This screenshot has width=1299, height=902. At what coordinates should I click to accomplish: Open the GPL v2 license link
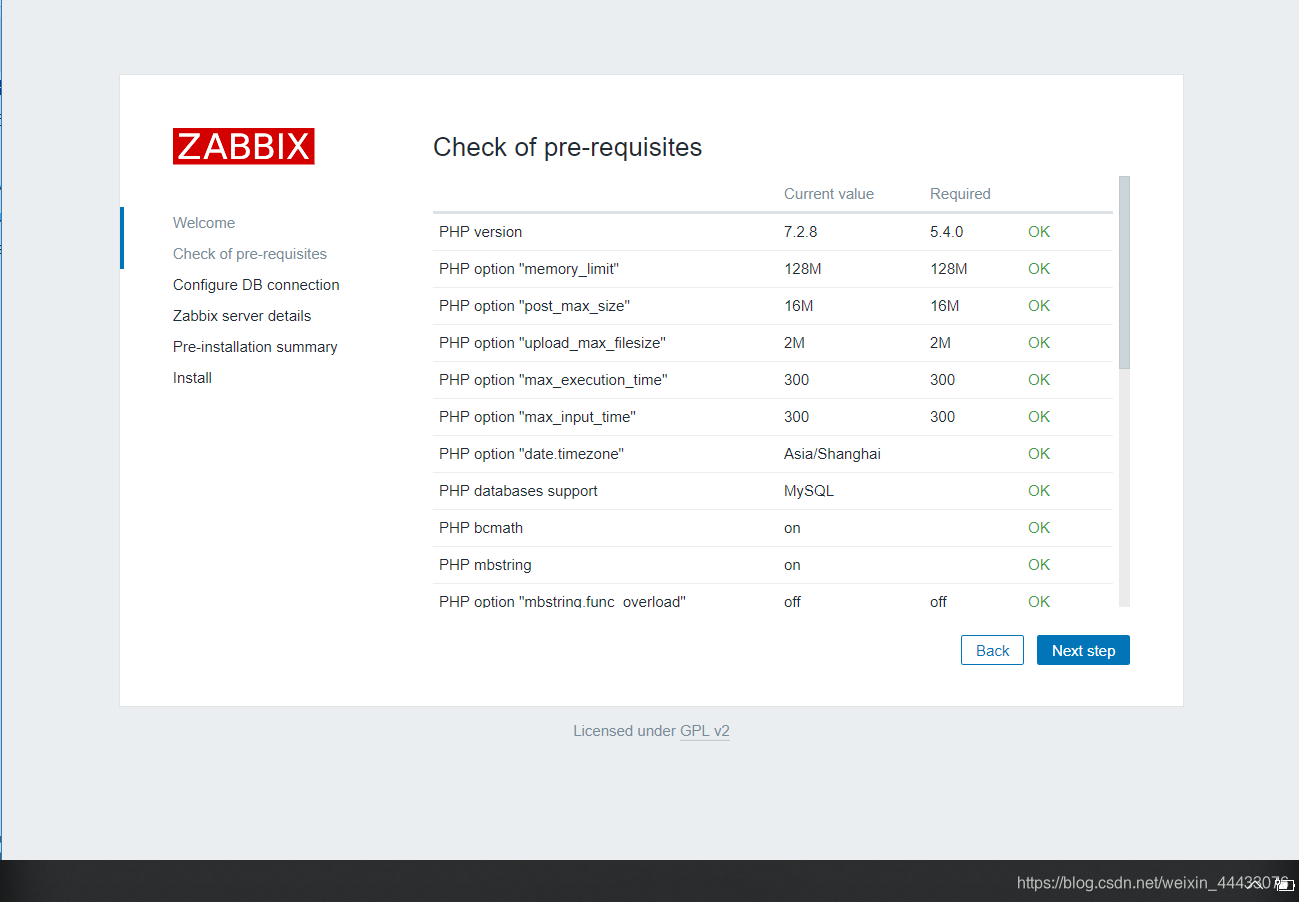705,731
